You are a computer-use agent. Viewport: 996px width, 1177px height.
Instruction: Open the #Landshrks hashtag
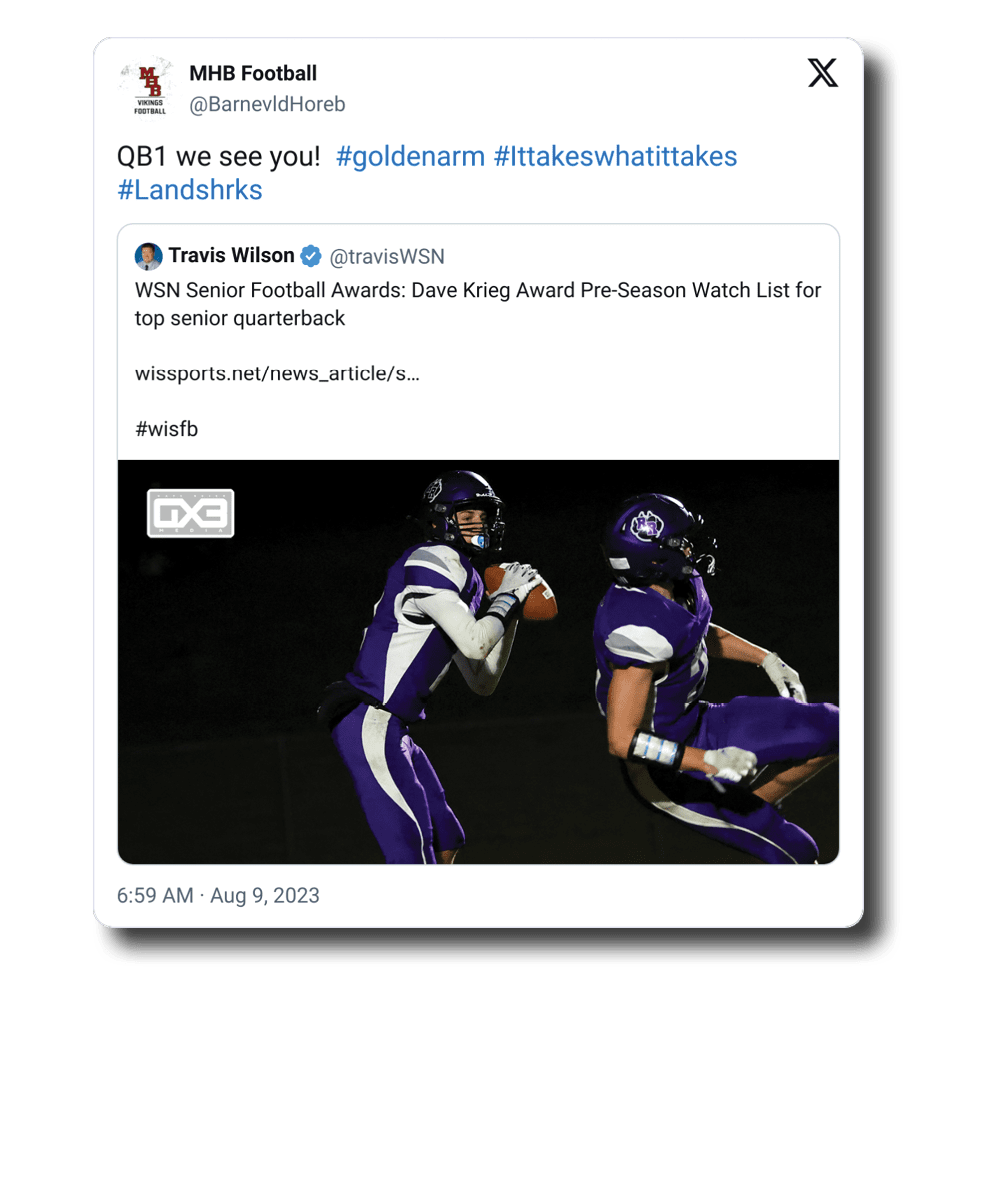pyautogui.click(x=190, y=190)
